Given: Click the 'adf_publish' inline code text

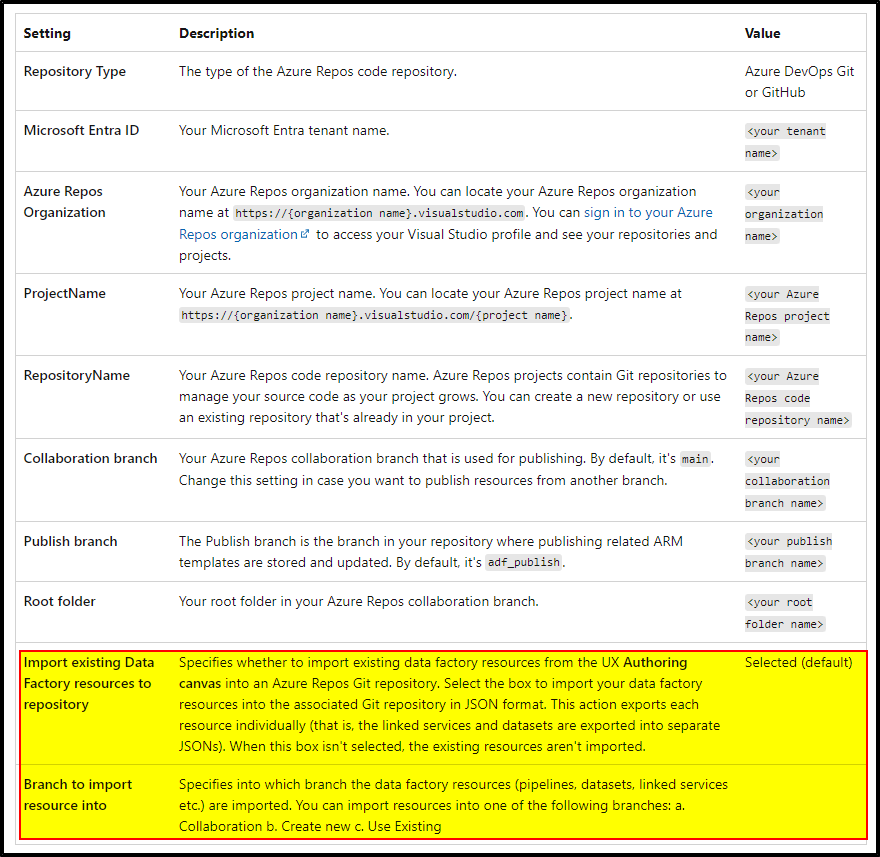Looking at the screenshot, I should tap(524, 562).
